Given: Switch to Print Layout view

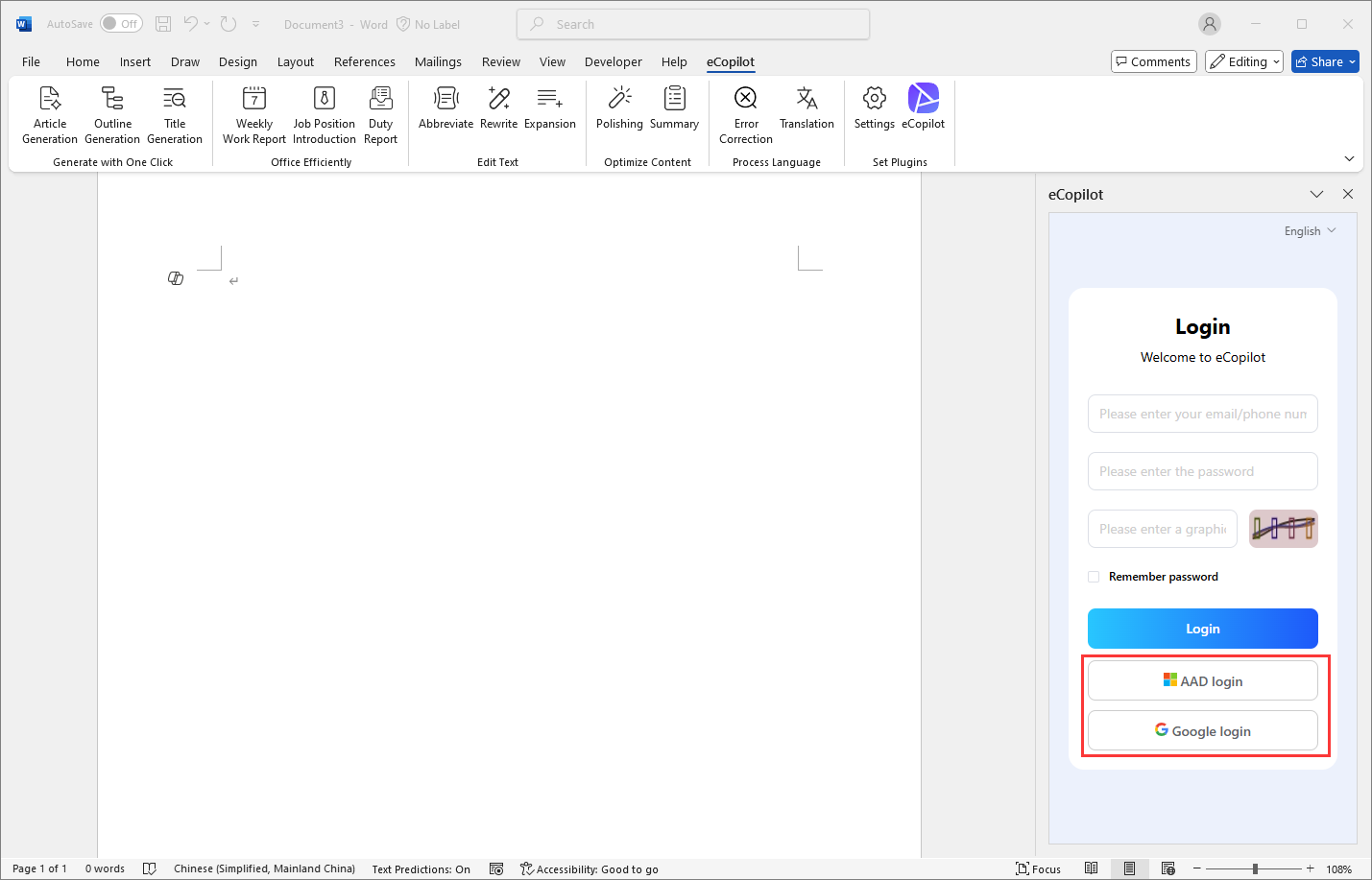Looking at the screenshot, I should click(x=1130, y=868).
